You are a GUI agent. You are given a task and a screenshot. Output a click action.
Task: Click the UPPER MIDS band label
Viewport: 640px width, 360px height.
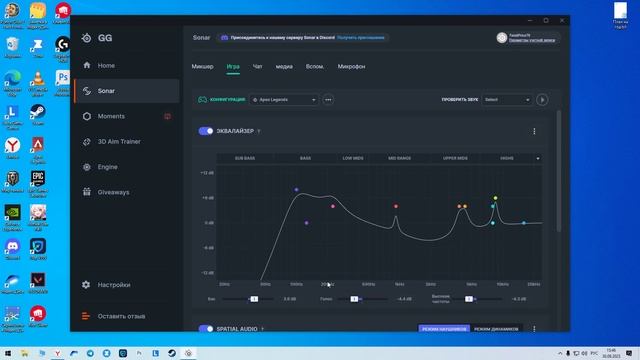(x=455, y=158)
